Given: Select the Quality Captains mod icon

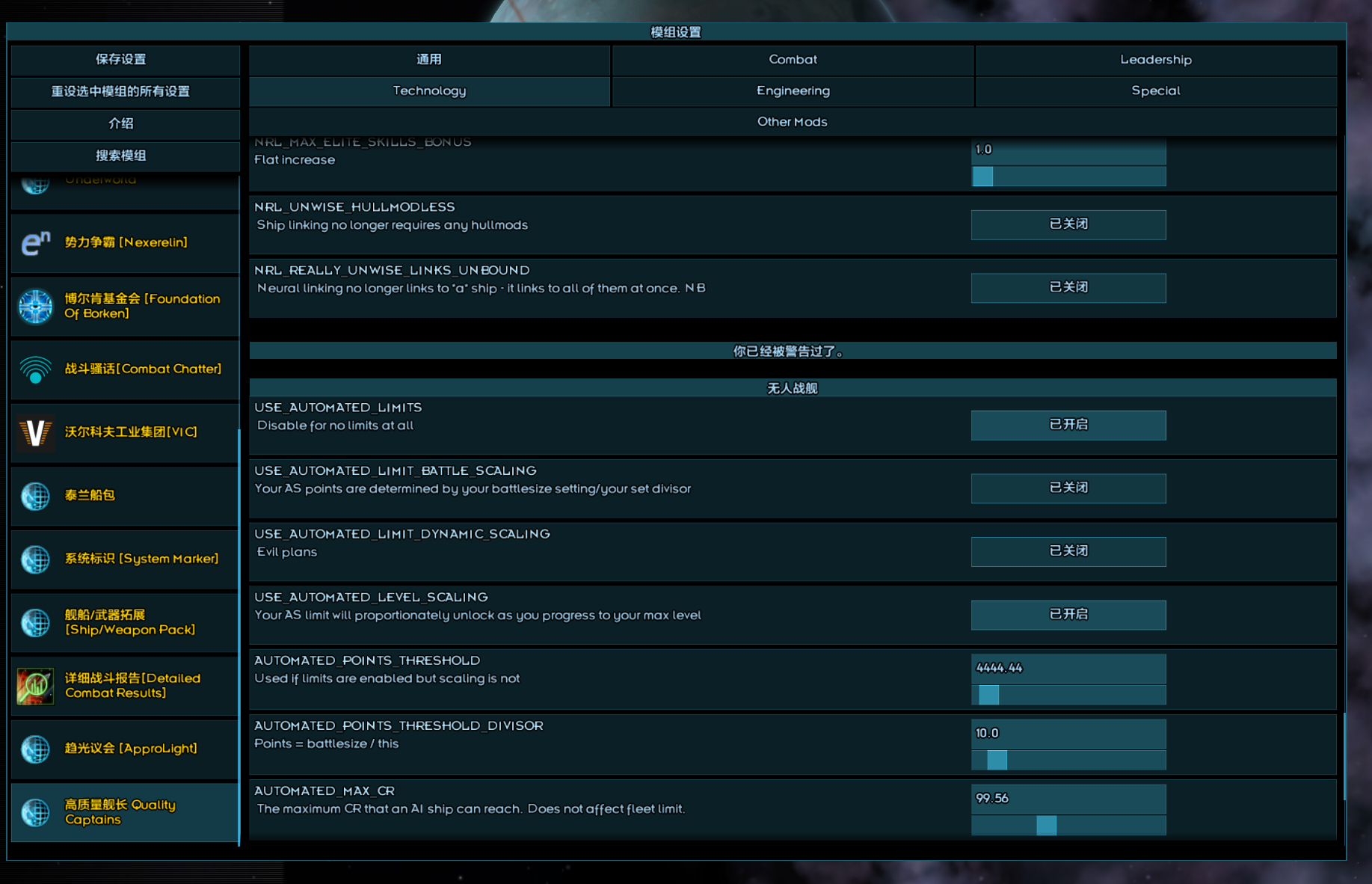Looking at the screenshot, I should [35, 812].
